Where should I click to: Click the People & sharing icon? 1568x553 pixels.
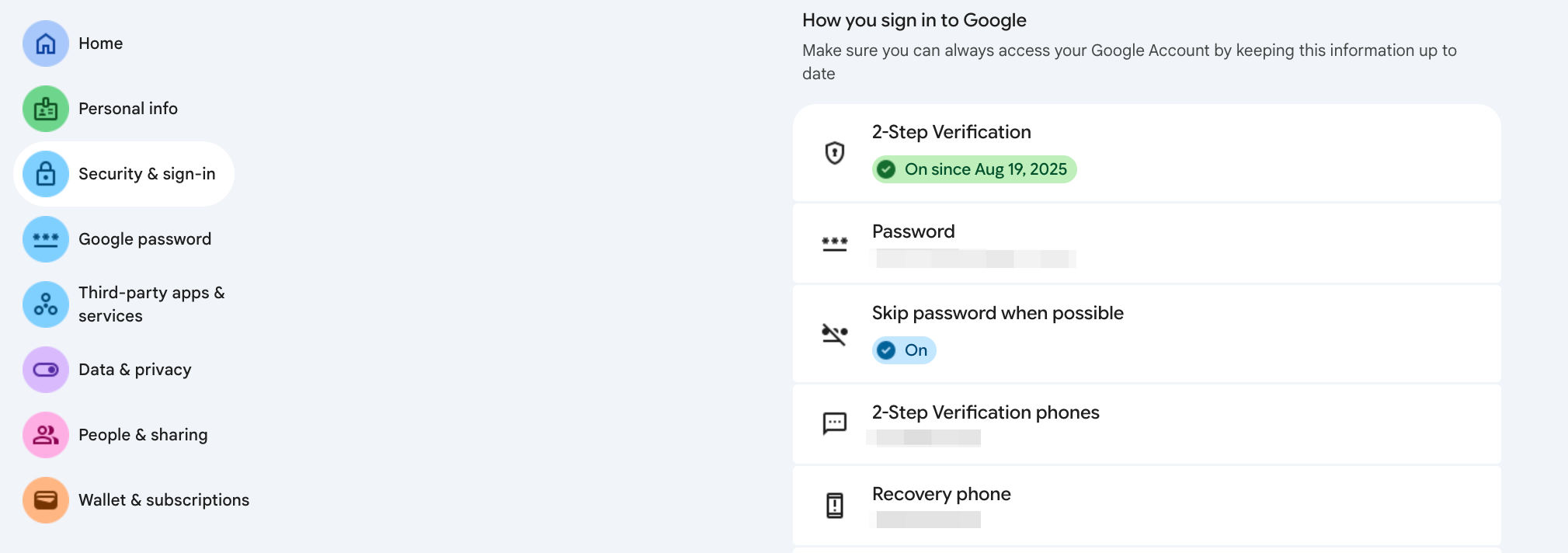point(46,435)
